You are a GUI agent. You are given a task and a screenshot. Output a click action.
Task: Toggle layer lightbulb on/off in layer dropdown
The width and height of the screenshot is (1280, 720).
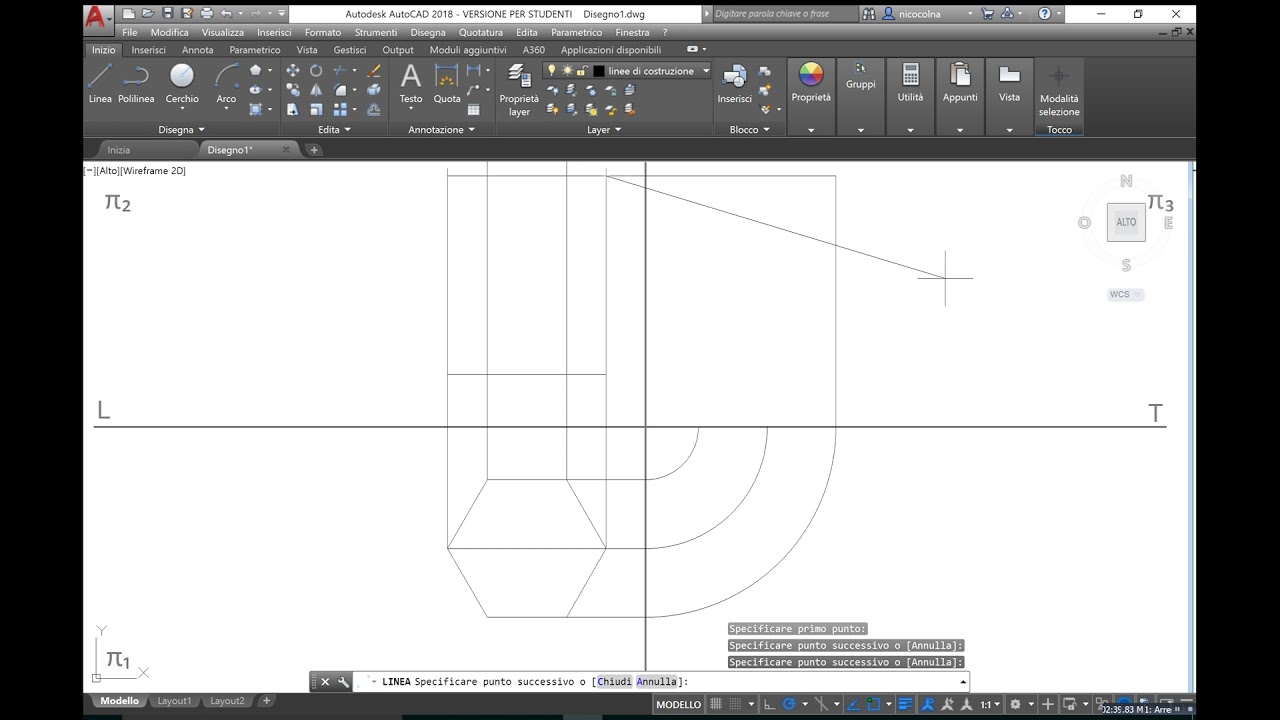click(x=552, y=71)
